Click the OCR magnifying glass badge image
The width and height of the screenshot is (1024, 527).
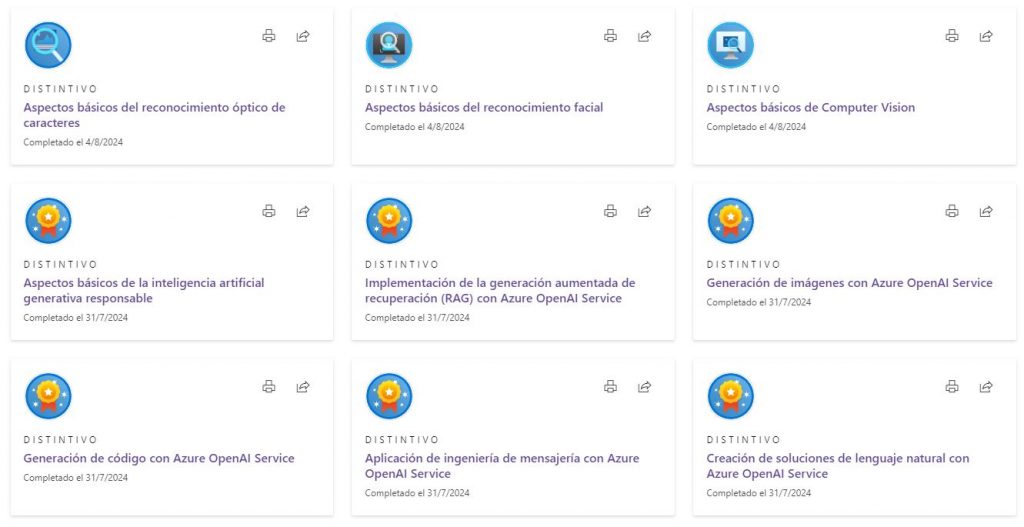(48, 45)
